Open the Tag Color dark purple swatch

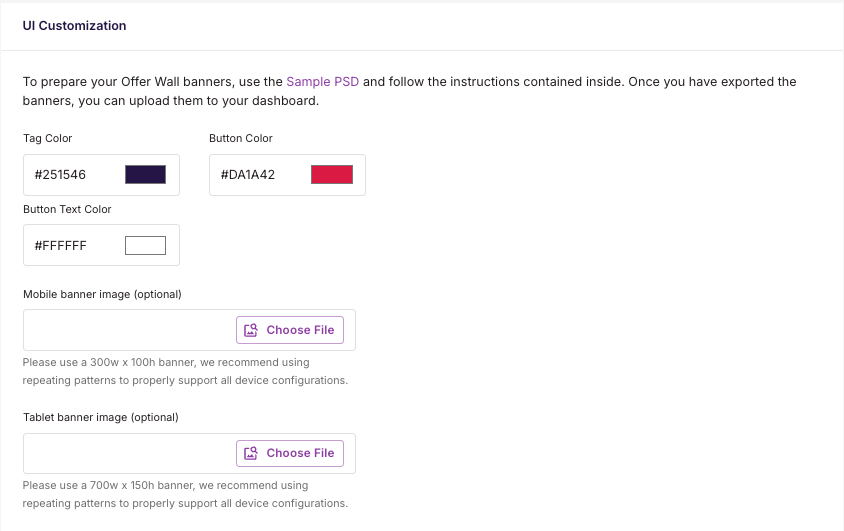click(x=145, y=175)
